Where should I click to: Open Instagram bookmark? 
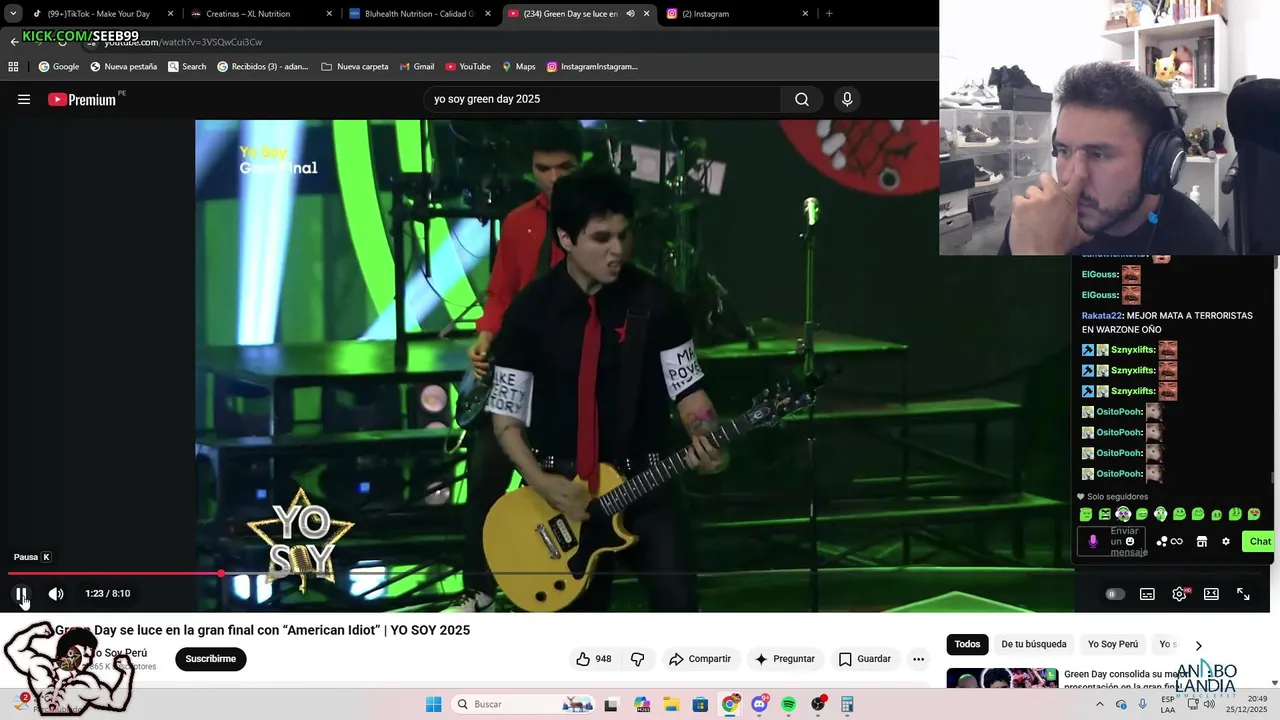pyautogui.click(x=591, y=67)
